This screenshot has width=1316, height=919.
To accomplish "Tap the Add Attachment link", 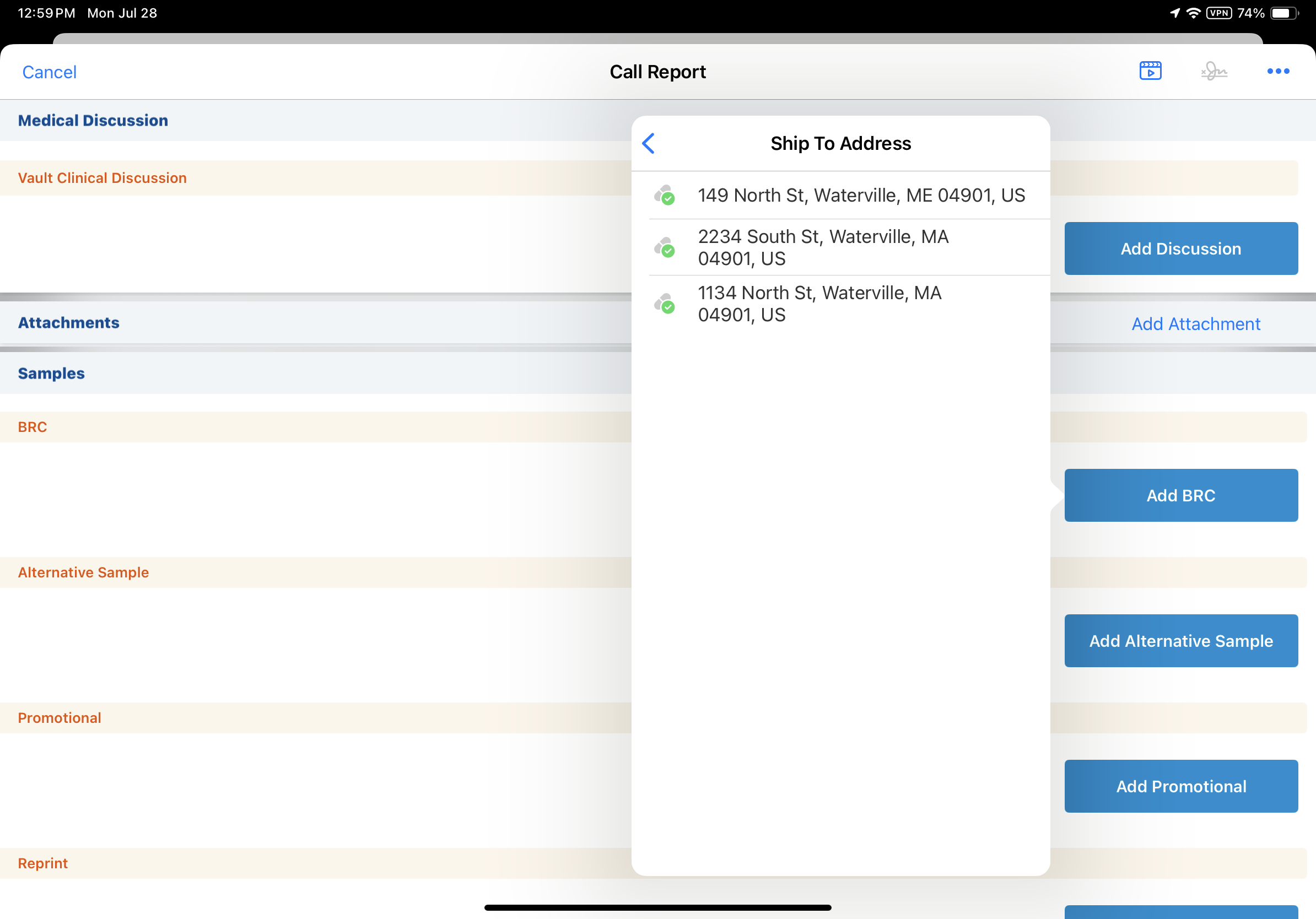I will (x=1195, y=324).
